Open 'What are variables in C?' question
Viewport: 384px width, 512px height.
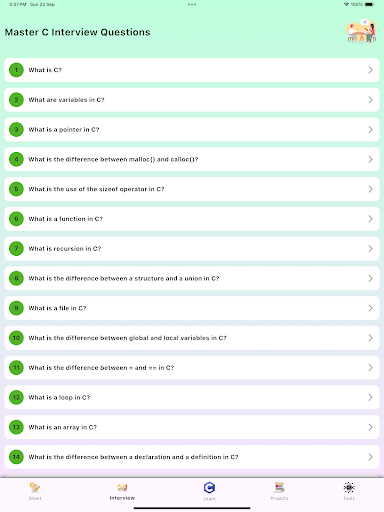pos(192,100)
